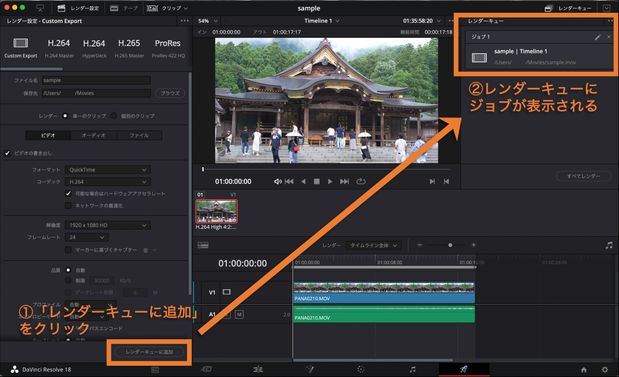Open the 1920 x 1080 HD resolution dropdown

(107, 225)
